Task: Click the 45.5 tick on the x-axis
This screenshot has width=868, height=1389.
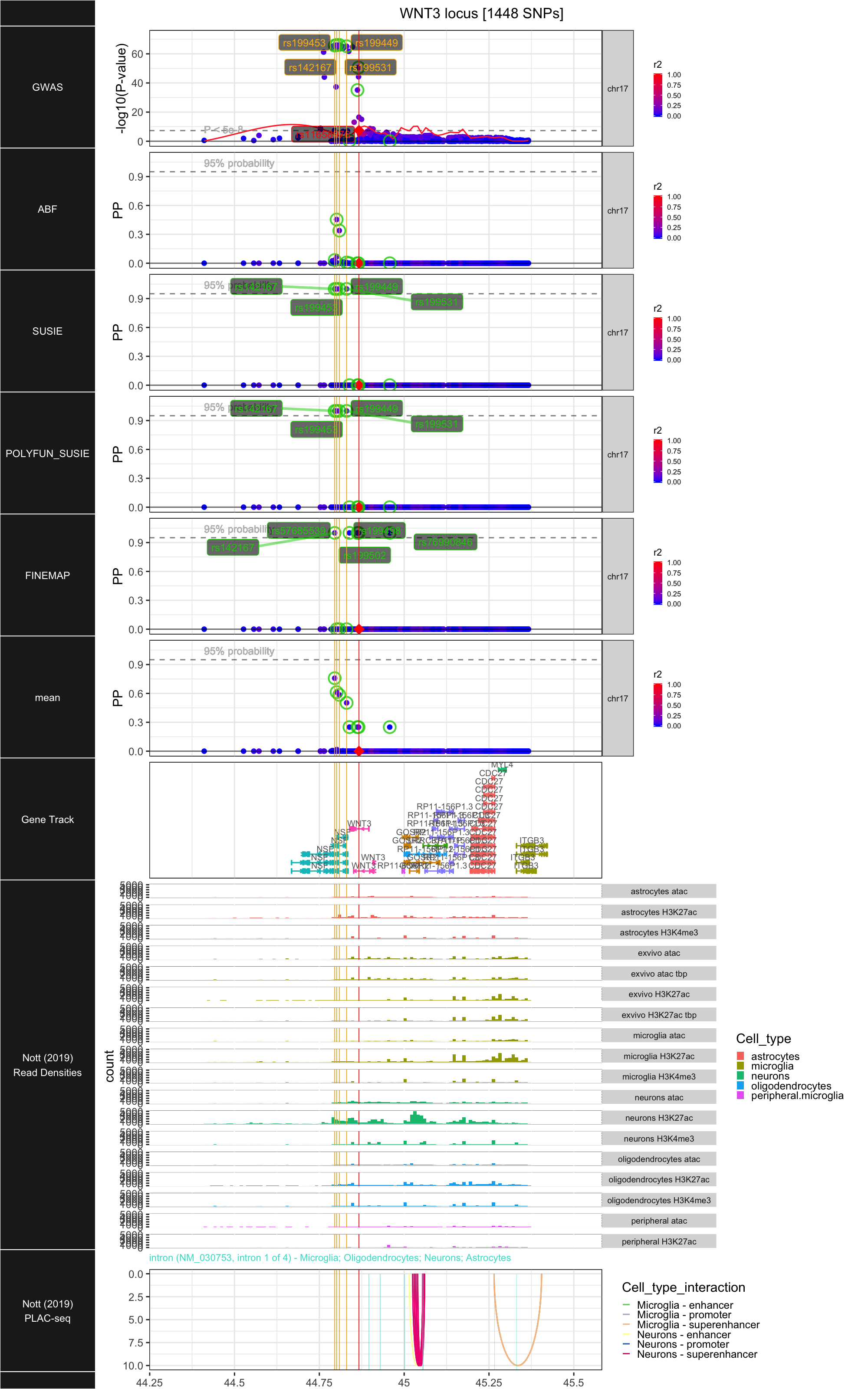Action: [x=573, y=1382]
